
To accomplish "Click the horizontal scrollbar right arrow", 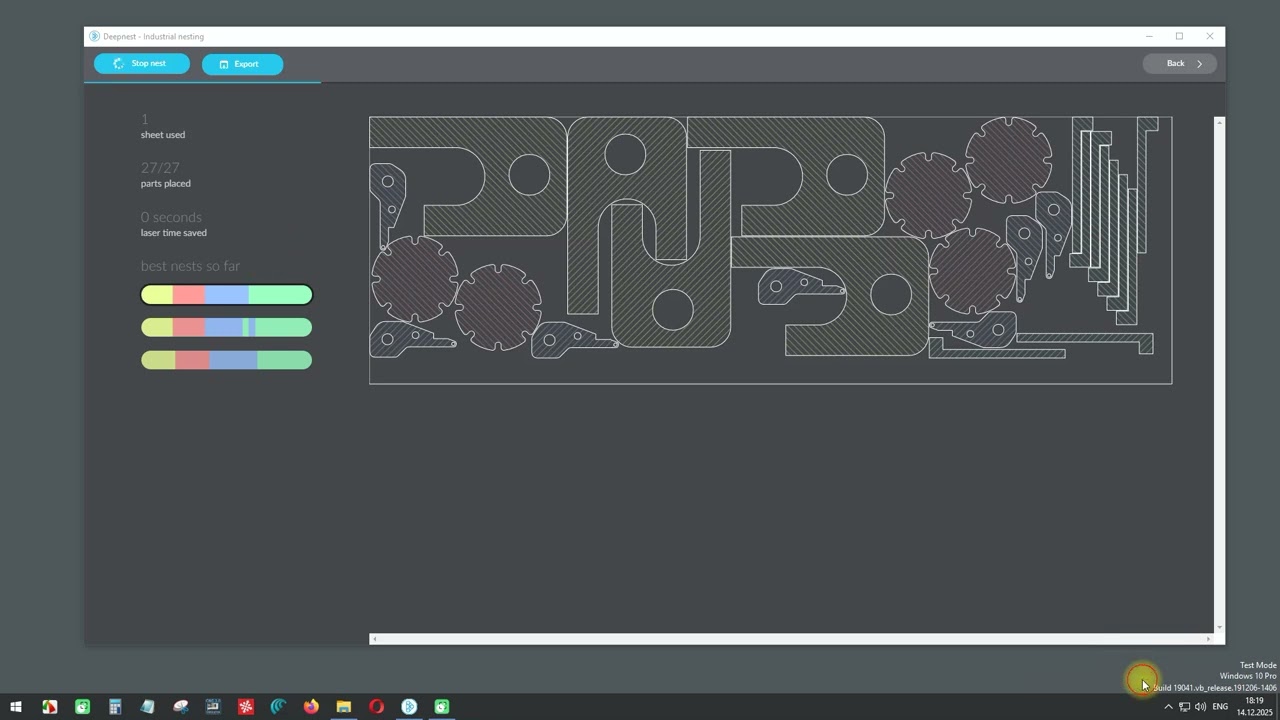I will click(x=1208, y=639).
